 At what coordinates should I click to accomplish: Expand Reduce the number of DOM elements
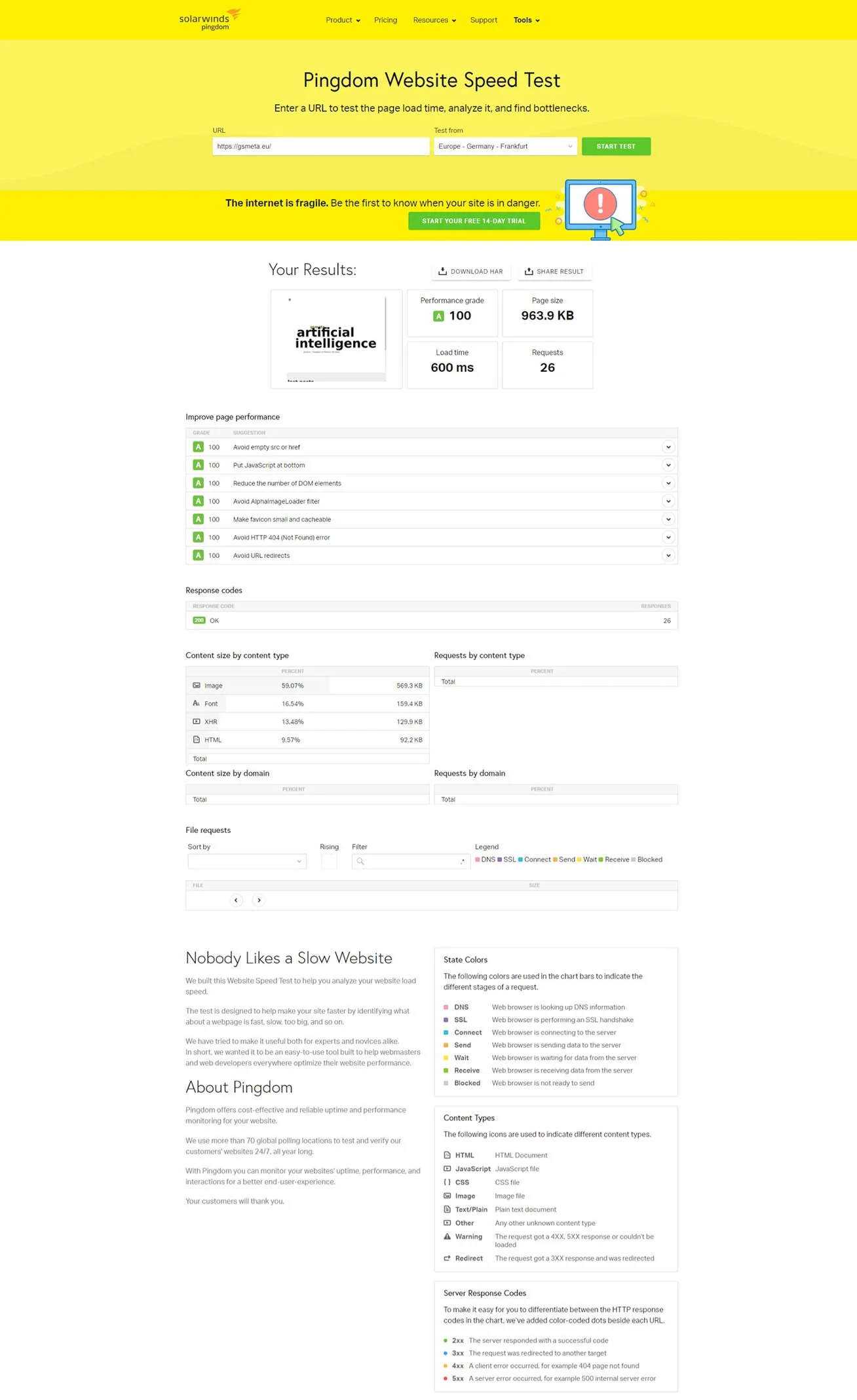[x=668, y=483]
